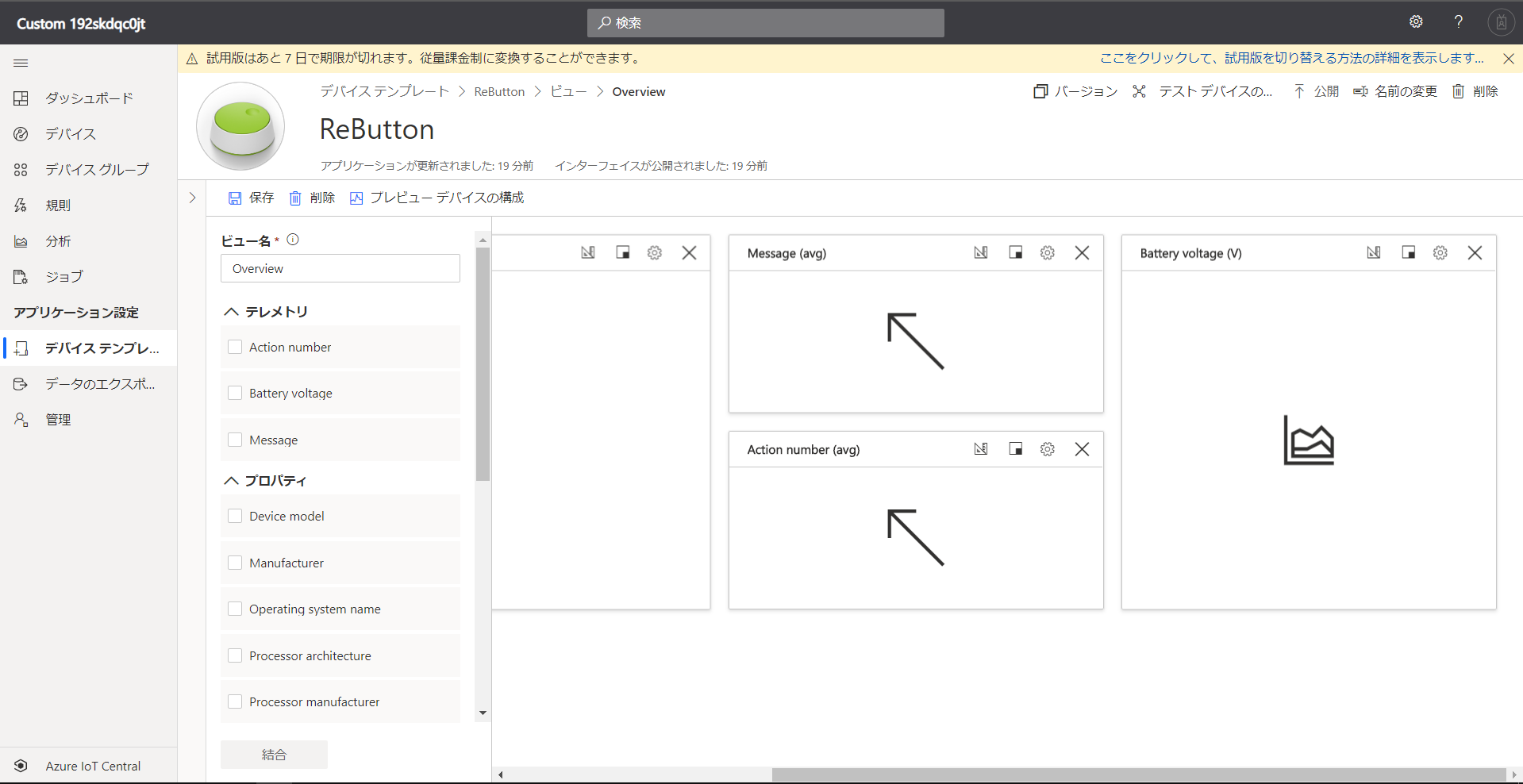Open 分析 in the sidebar
Image resolution: width=1523 pixels, height=784 pixels.
tap(88, 241)
